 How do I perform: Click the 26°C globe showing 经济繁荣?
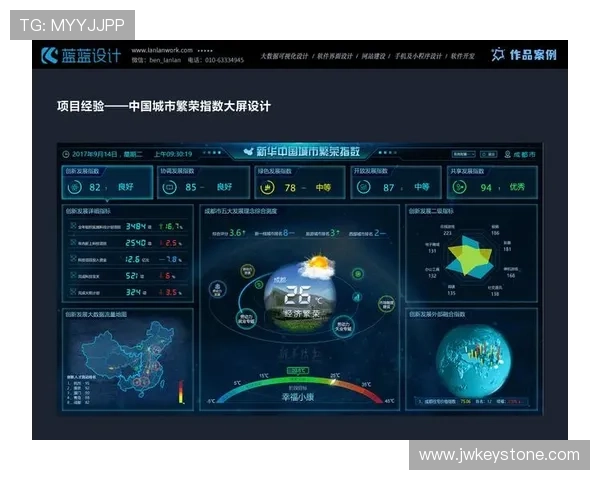point(300,299)
